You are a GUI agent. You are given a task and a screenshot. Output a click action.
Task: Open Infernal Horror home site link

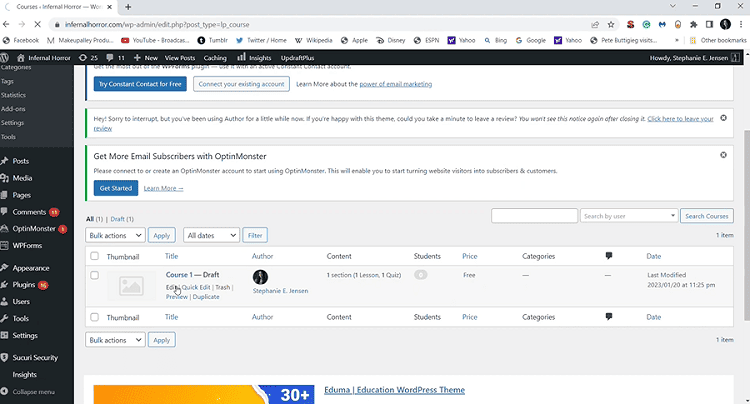tap(44, 58)
